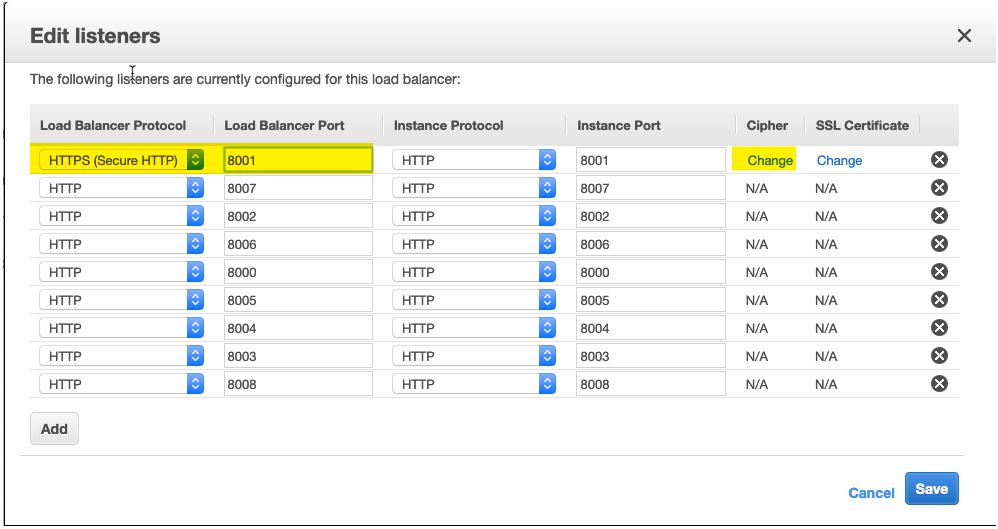998x529 pixels.
Task: Cancel editing listeners
Action: click(x=871, y=493)
